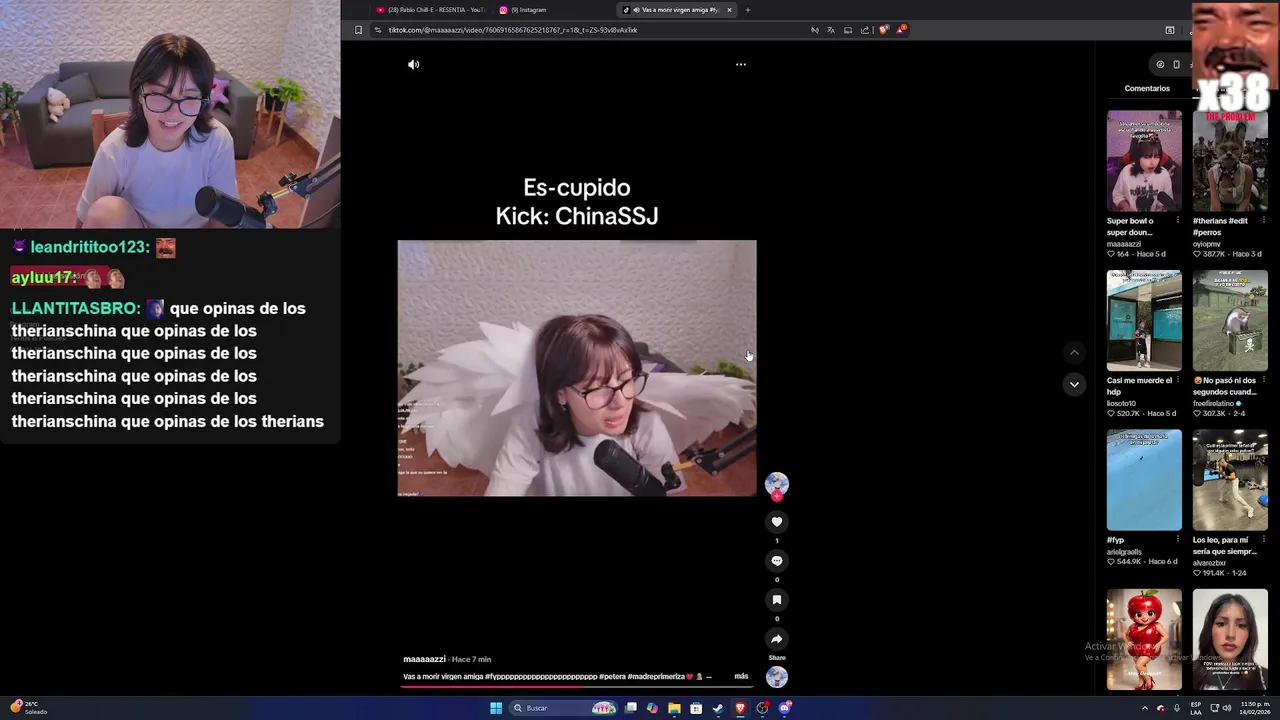The width and height of the screenshot is (1280, 720).
Task: Click the liosoto10 username
Action: (x=1123, y=403)
